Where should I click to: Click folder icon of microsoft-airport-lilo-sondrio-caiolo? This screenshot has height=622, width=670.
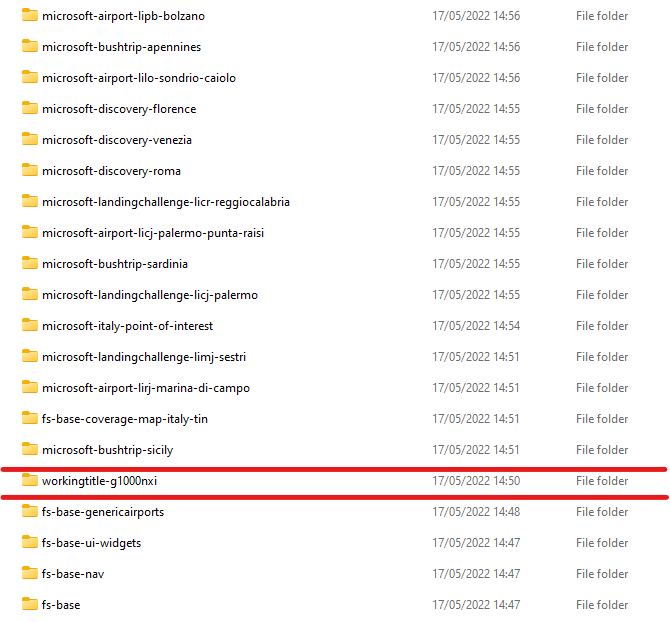pyautogui.click(x=29, y=77)
